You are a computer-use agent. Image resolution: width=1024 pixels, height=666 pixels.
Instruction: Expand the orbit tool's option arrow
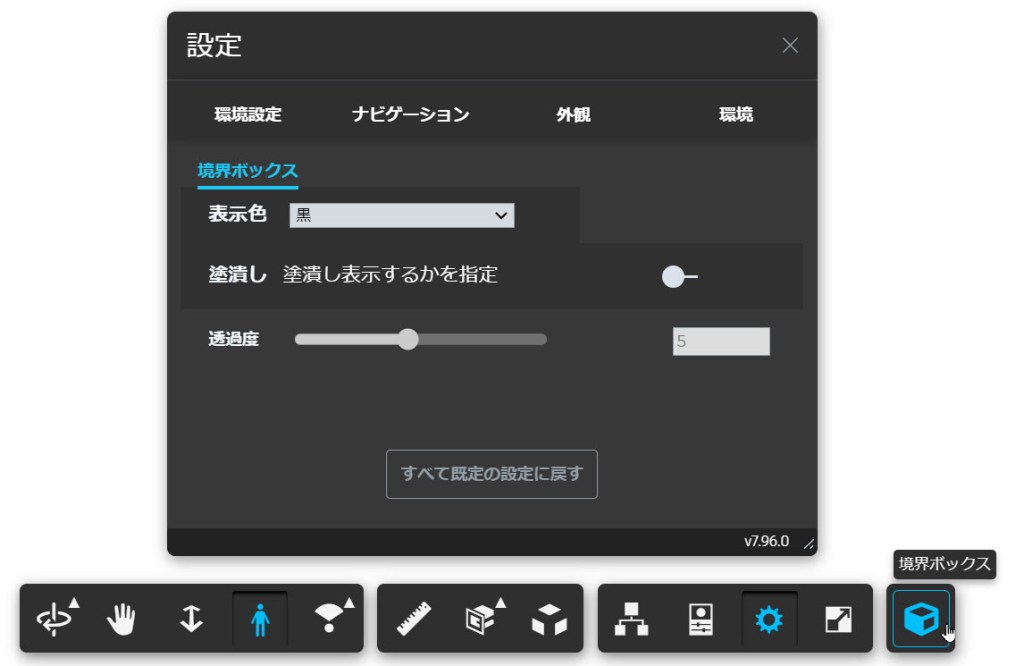73,602
